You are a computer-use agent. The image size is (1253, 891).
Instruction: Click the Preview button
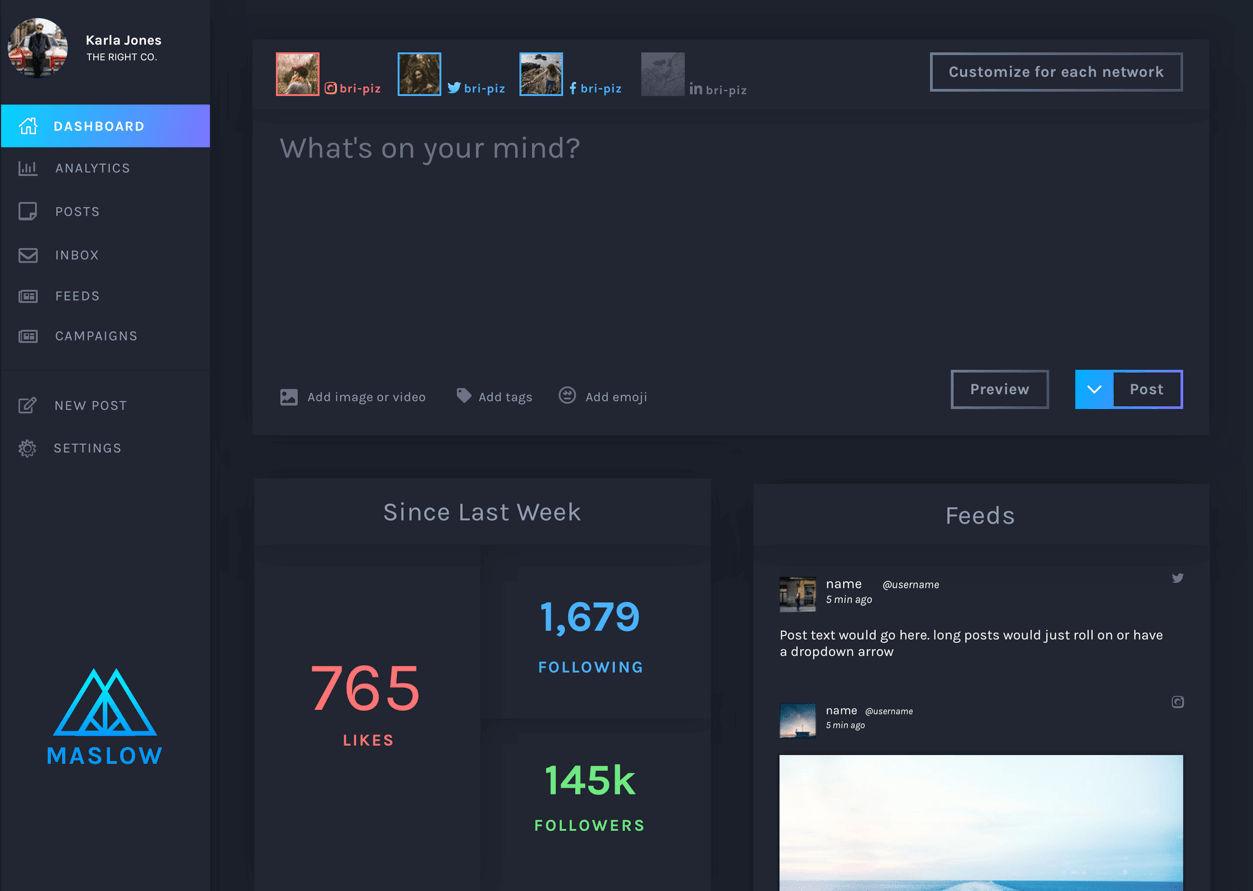coord(999,389)
